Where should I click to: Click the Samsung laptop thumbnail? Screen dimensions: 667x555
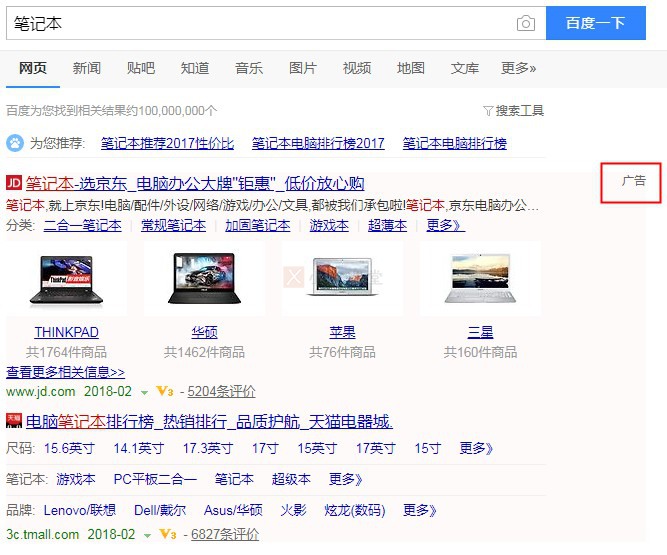(480, 278)
